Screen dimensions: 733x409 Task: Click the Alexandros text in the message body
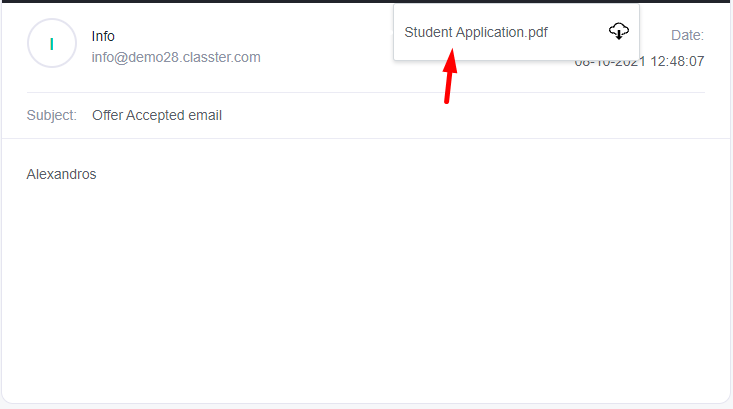click(x=61, y=174)
